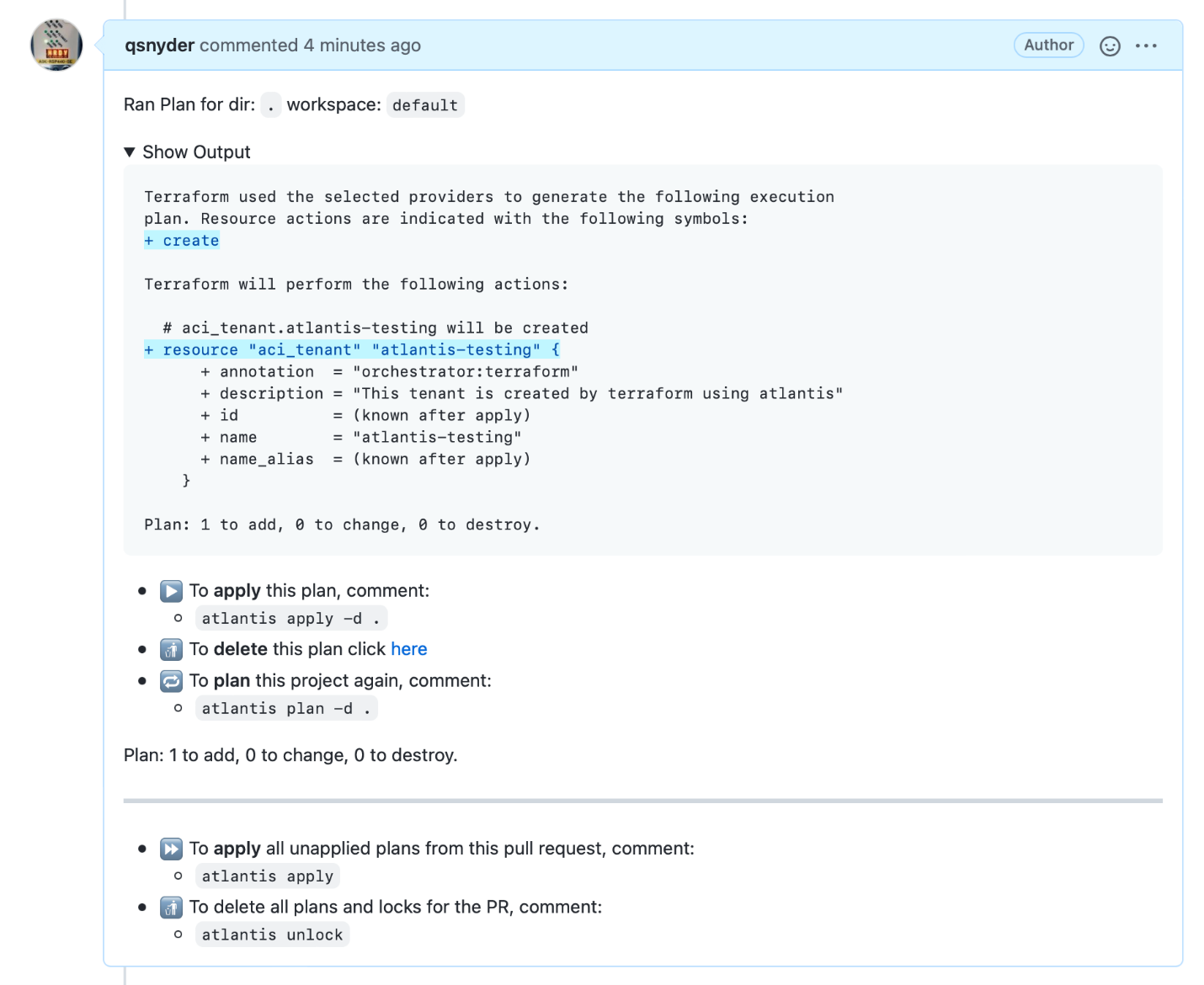Click the 'default' workspace label
1204x985 pixels.
tap(425, 104)
